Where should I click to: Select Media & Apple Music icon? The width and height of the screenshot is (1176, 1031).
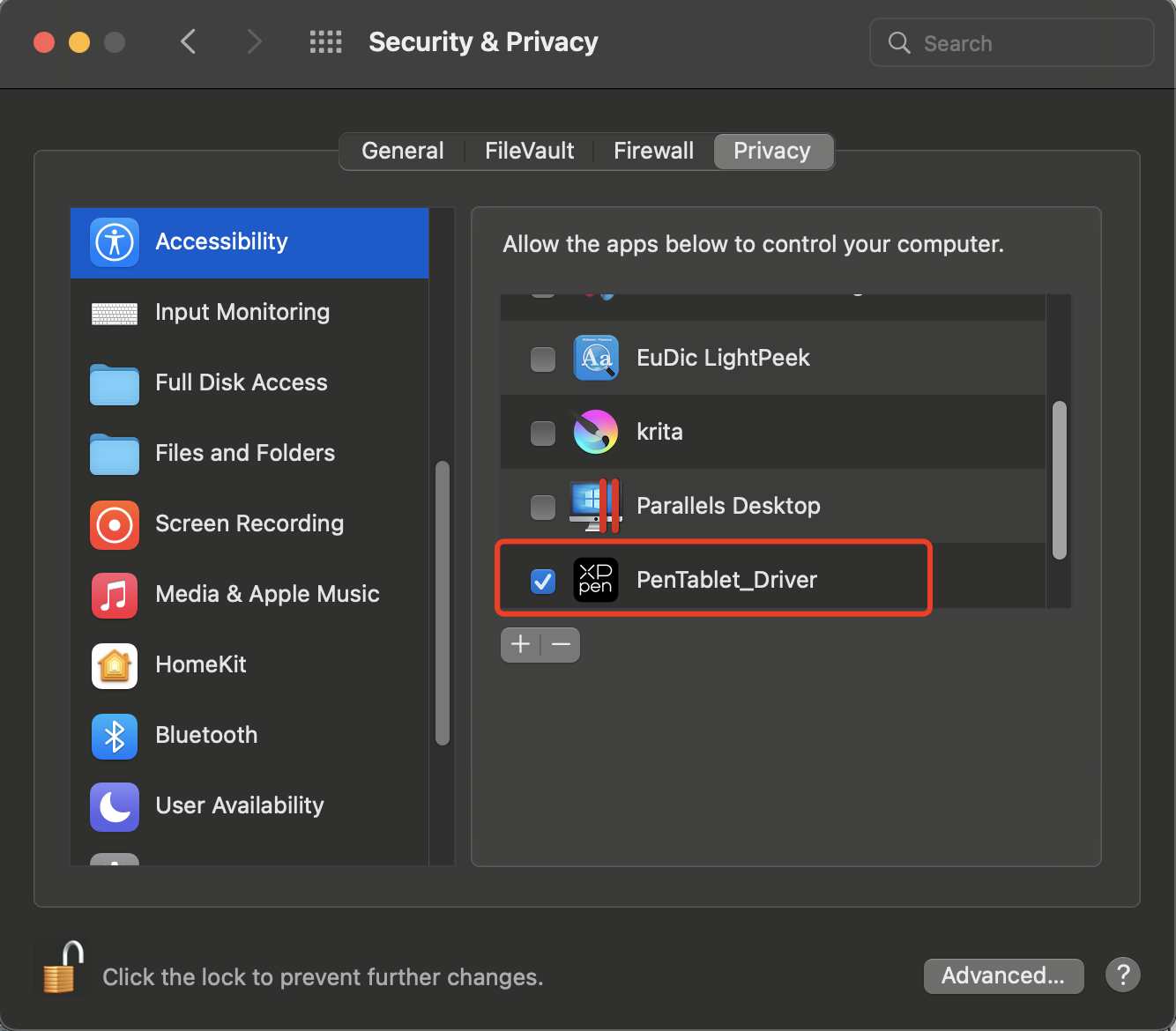(x=115, y=595)
